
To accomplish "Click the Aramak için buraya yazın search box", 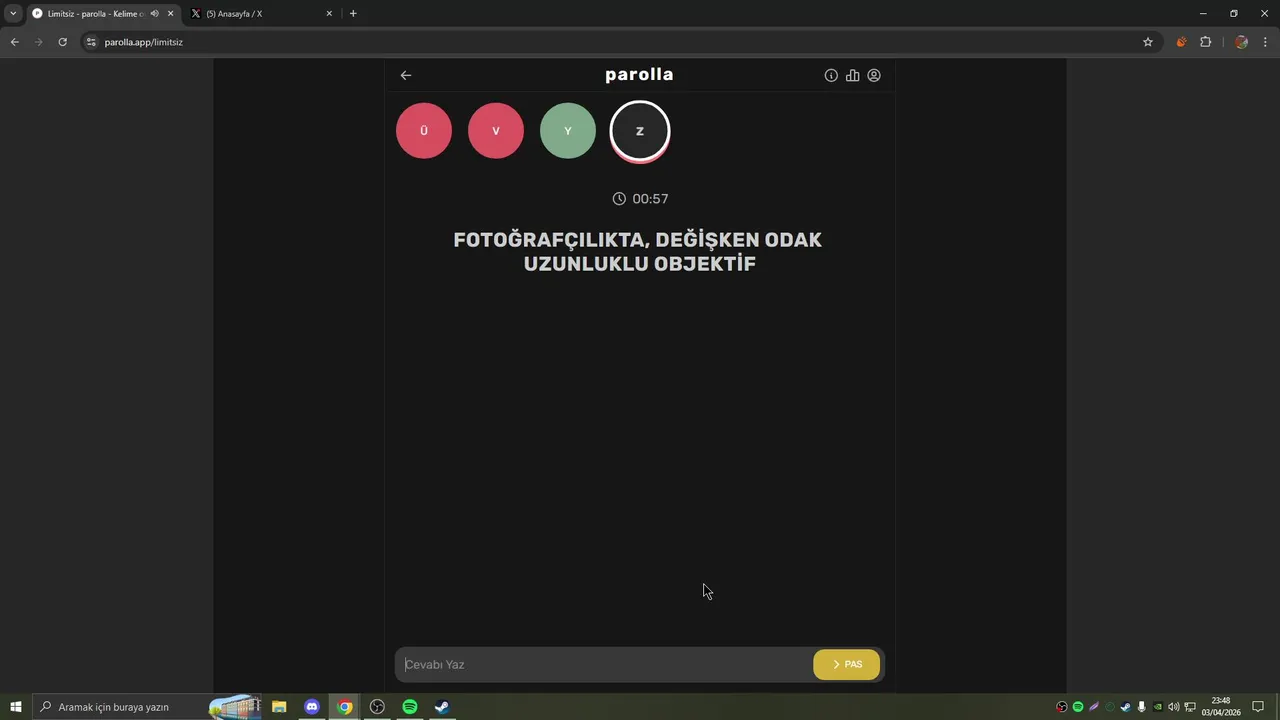I will 148,707.
